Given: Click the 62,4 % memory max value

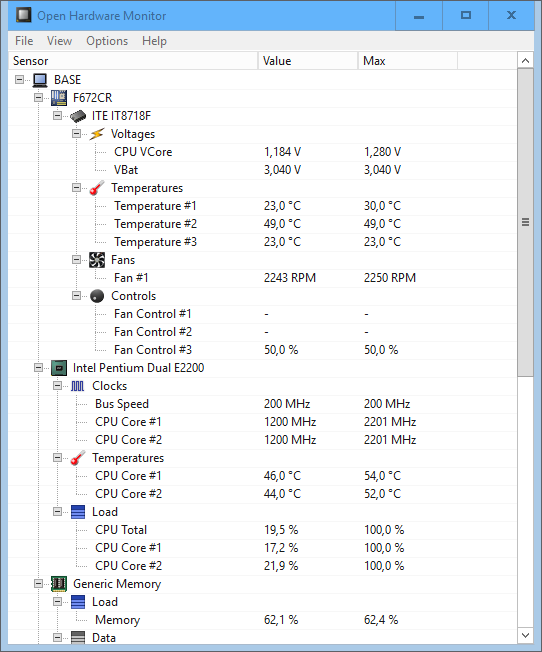Looking at the screenshot, I should point(381,620).
